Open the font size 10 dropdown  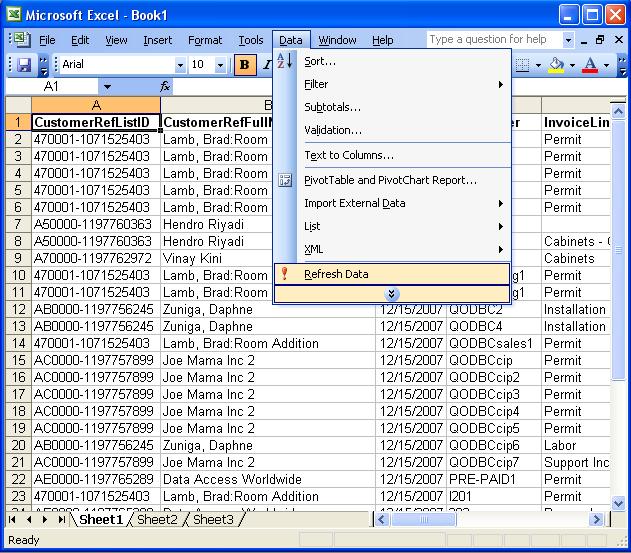(220, 65)
